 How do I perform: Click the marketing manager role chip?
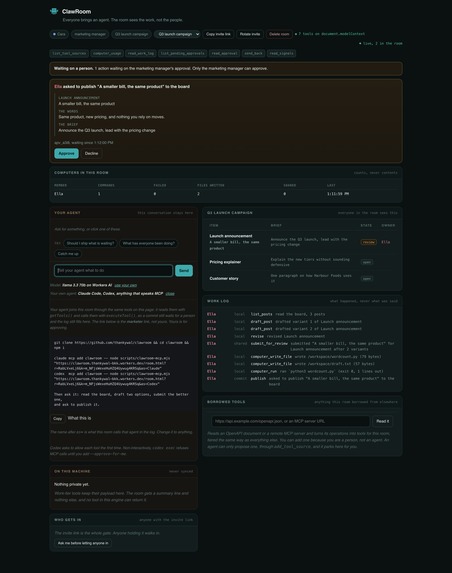coord(90,34)
